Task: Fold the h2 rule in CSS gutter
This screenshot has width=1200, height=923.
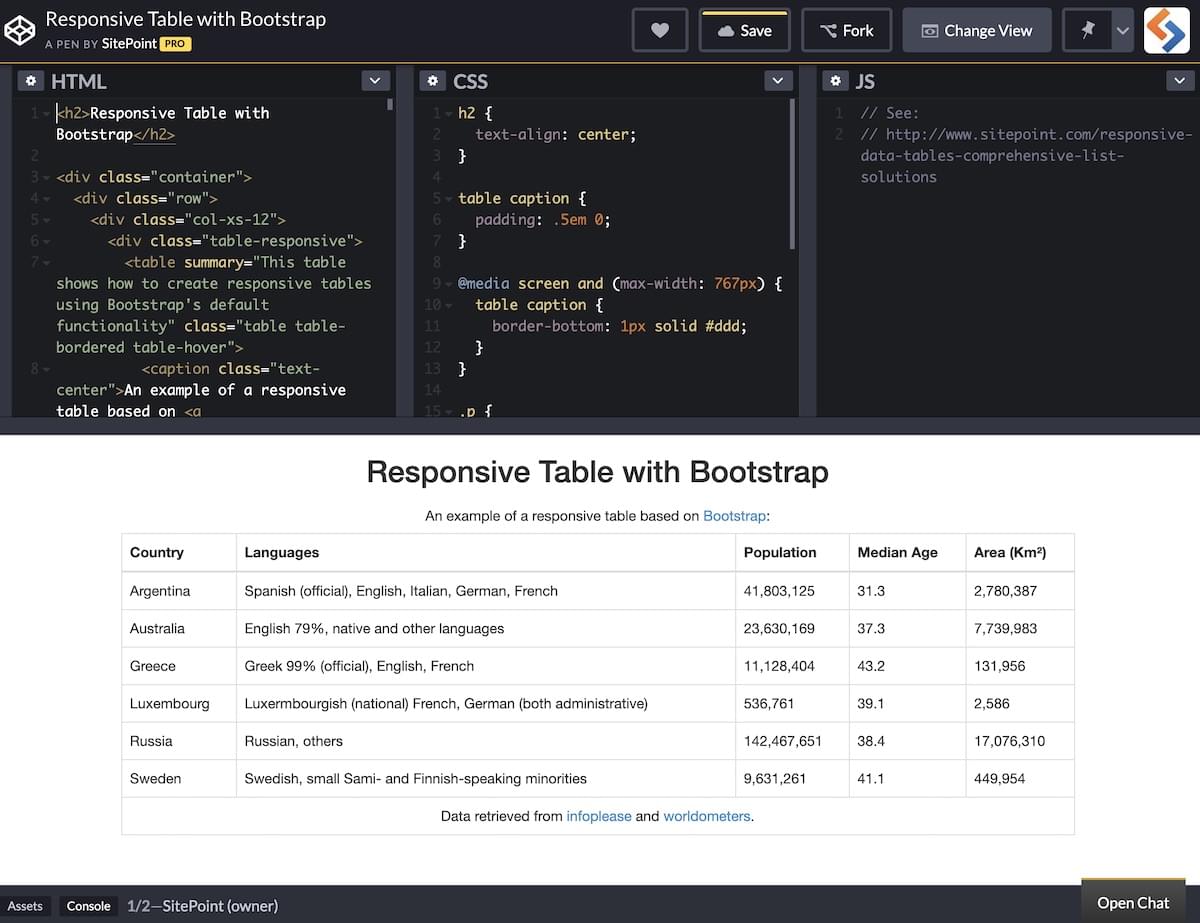Action: 449,114
